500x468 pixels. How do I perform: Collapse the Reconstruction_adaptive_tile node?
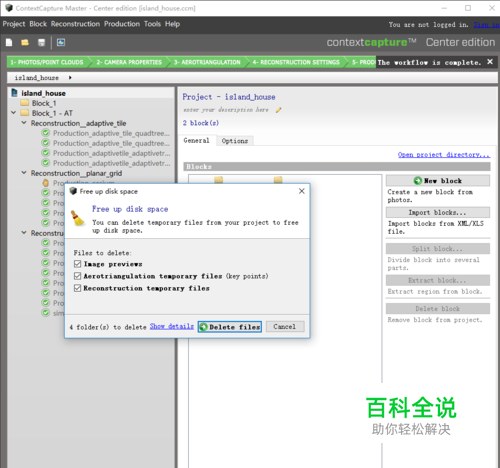[24, 123]
